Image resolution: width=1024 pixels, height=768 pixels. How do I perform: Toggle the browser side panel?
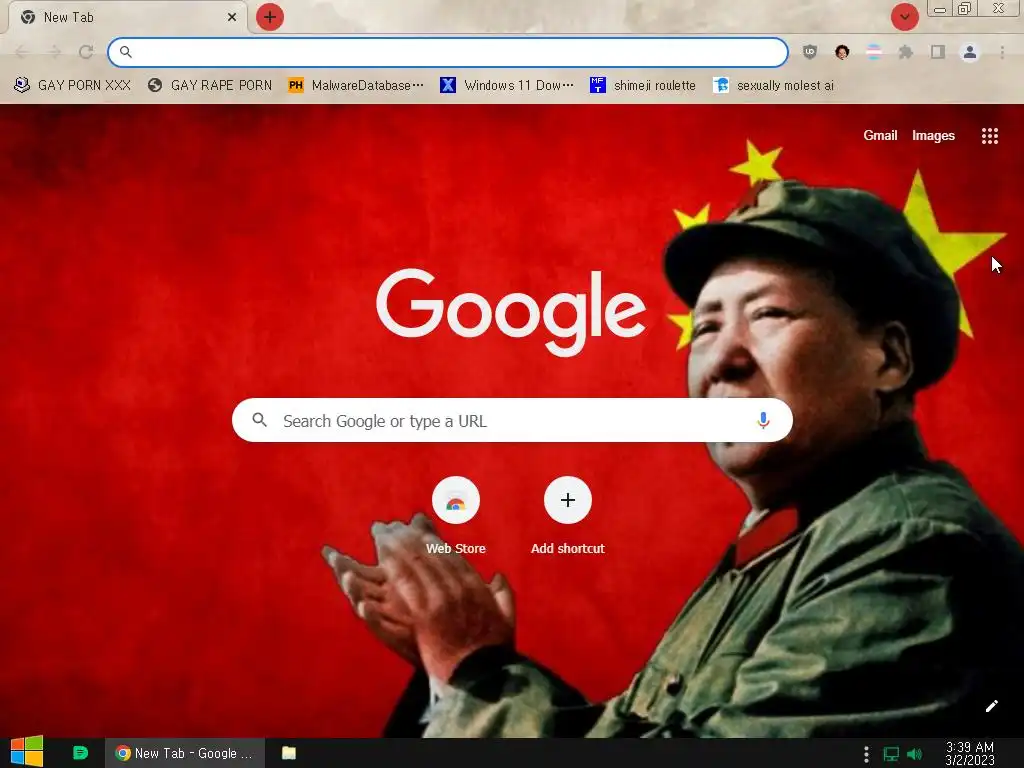938,52
